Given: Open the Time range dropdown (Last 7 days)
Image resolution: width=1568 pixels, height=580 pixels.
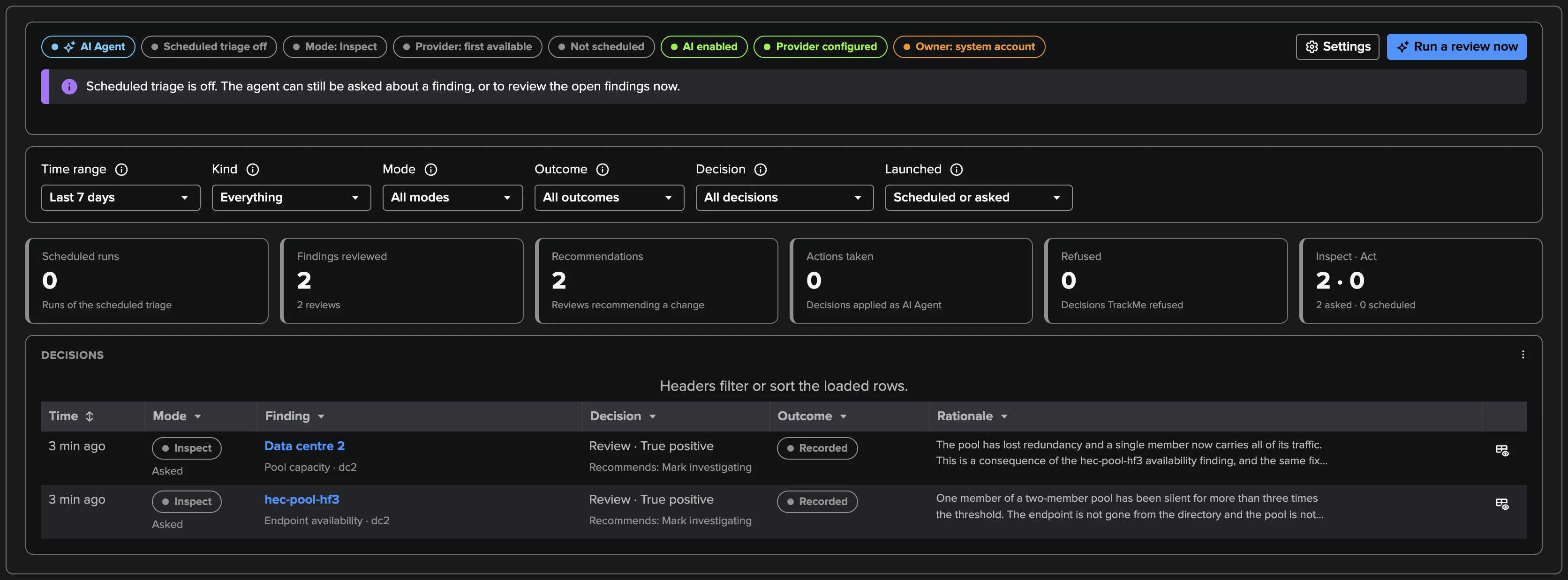Looking at the screenshot, I should pyautogui.click(x=121, y=198).
